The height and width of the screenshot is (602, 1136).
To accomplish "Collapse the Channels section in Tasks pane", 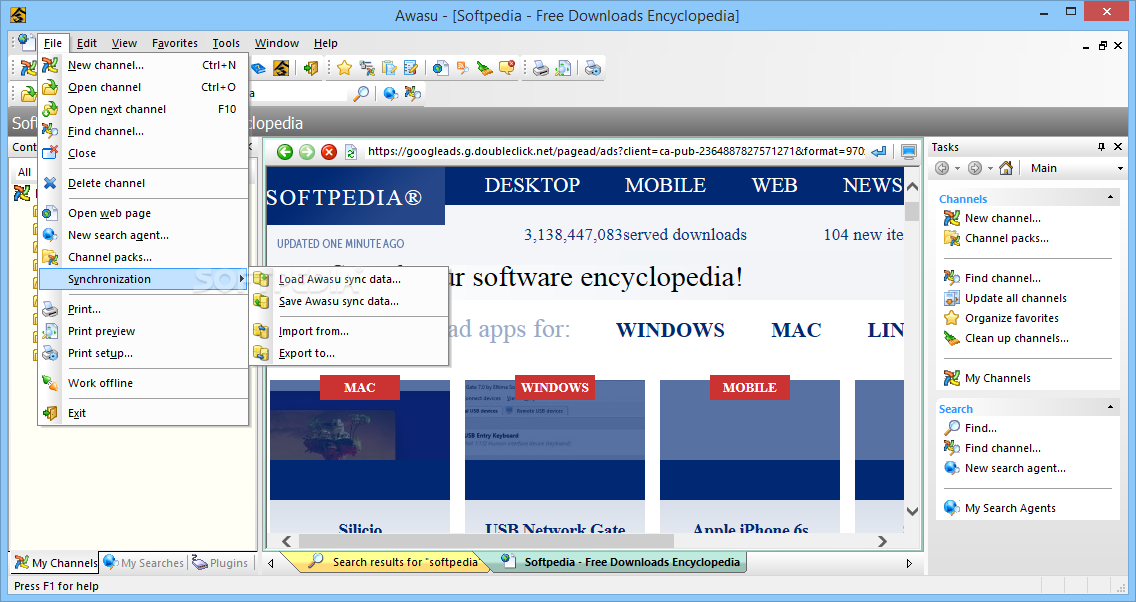I will [1110, 198].
